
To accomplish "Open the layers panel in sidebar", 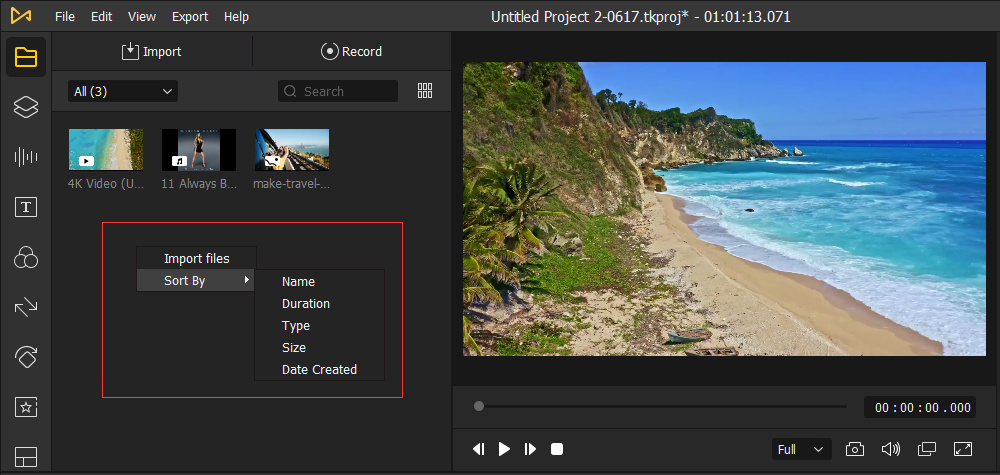I will 26,107.
